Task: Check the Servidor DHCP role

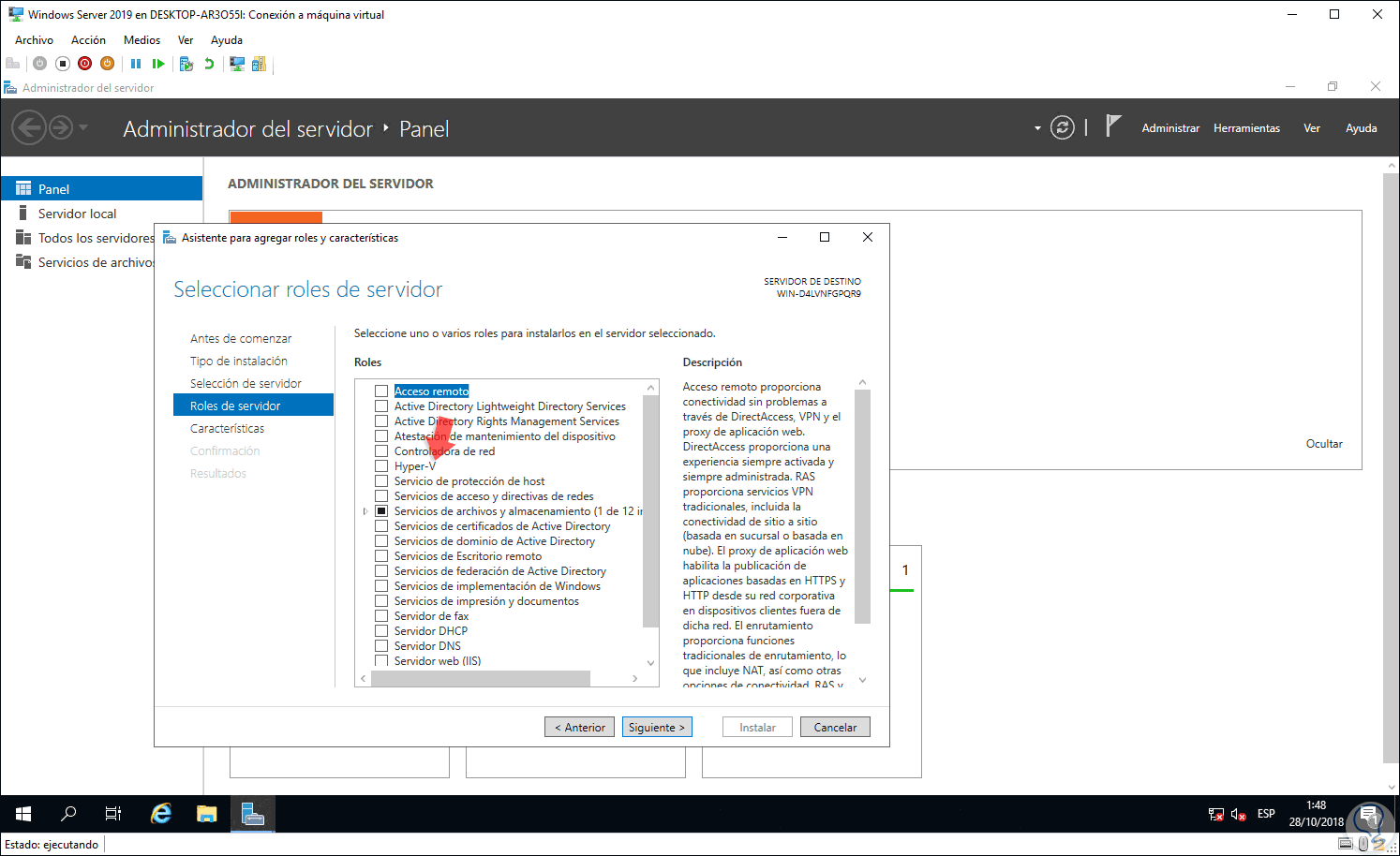Action: click(381, 631)
